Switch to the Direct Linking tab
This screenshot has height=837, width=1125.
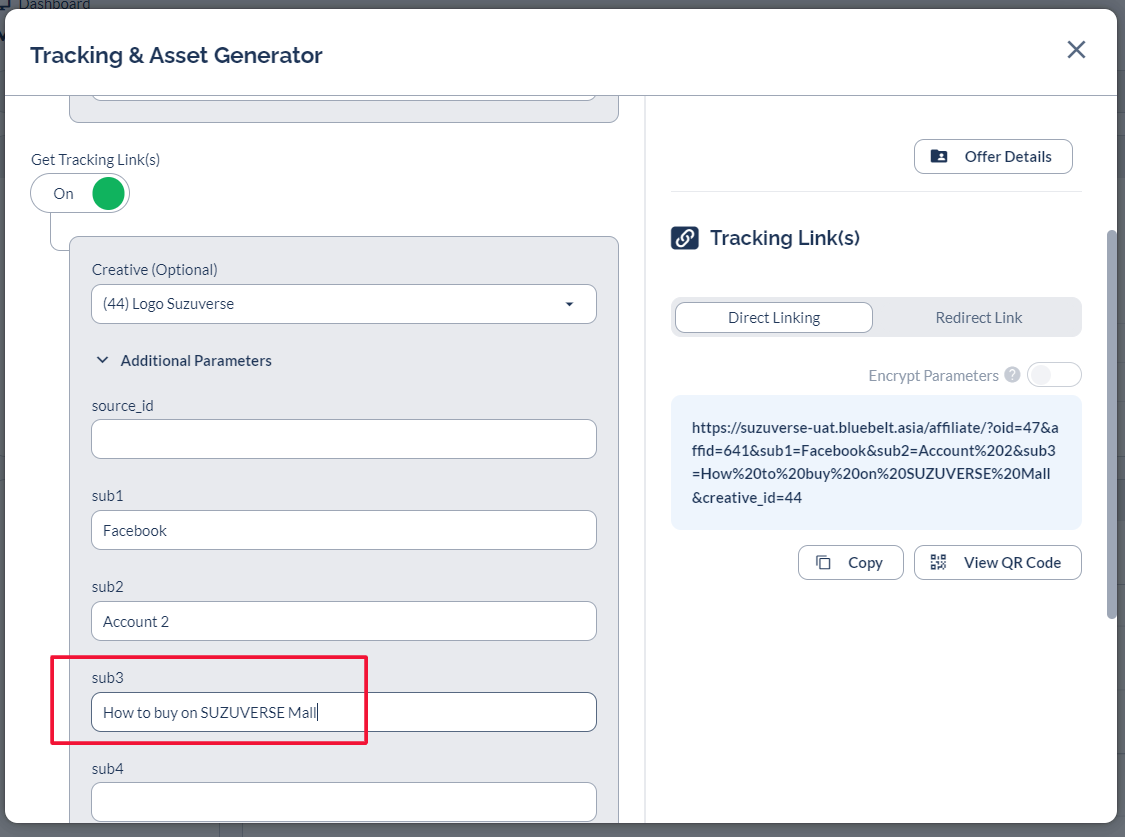(773, 318)
